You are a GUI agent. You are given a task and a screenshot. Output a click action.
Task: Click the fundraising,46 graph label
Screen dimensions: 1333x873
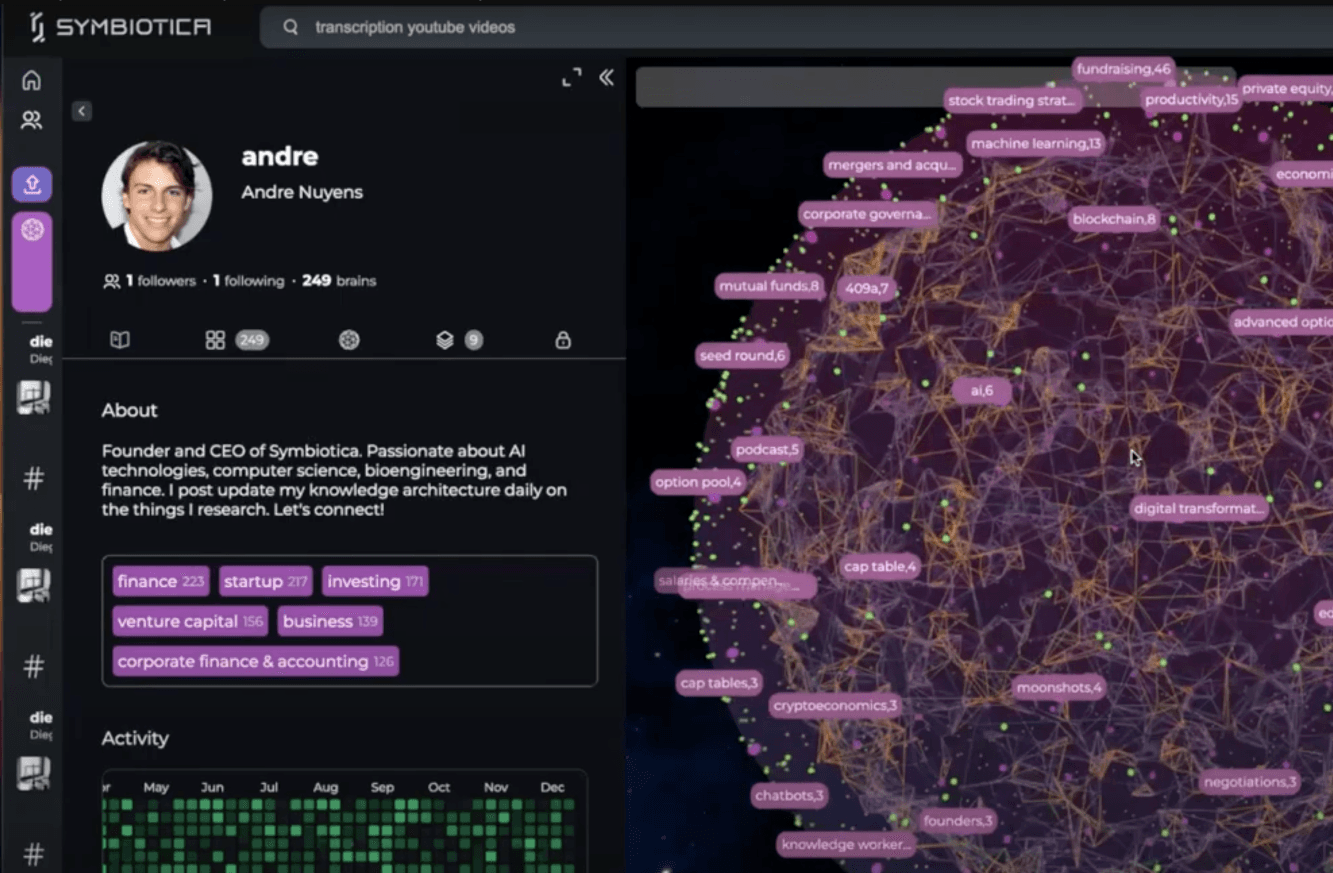point(1123,69)
